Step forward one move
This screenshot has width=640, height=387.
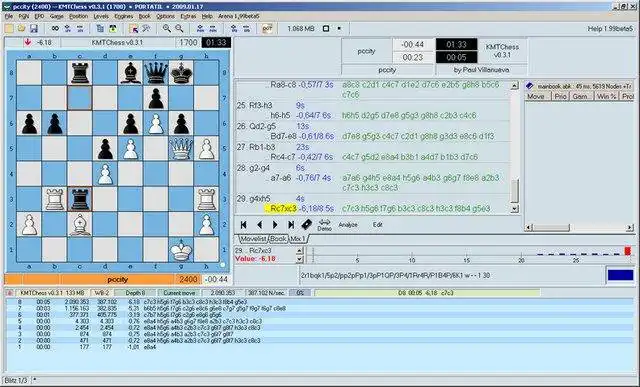(x=275, y=225)
